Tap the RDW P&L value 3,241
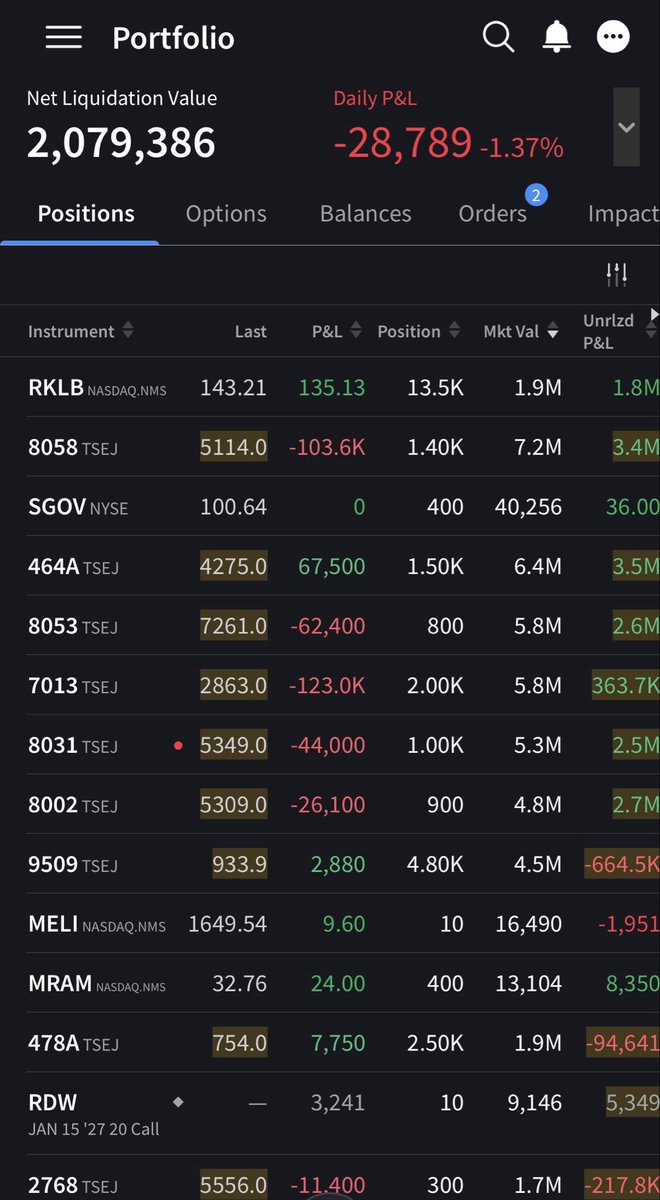This screenshot has width=660, height=1200. [x=338, y=1102]
